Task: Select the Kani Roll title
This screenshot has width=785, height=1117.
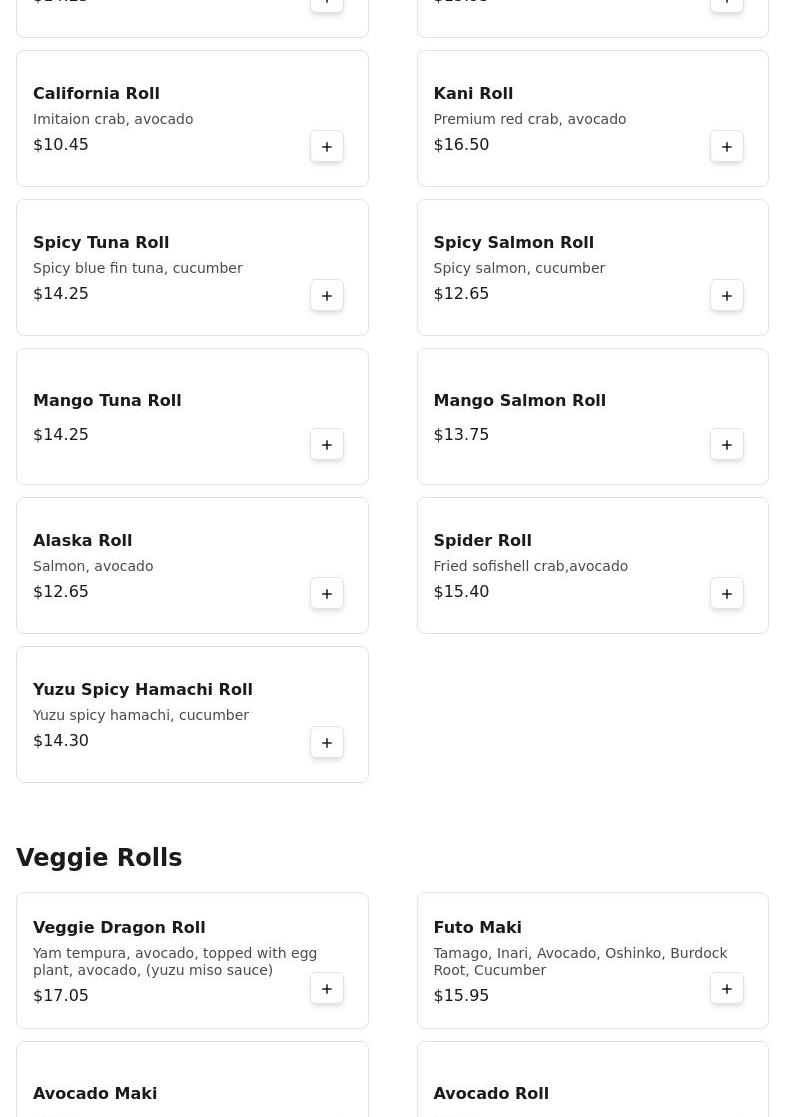Action: (473, 94)
